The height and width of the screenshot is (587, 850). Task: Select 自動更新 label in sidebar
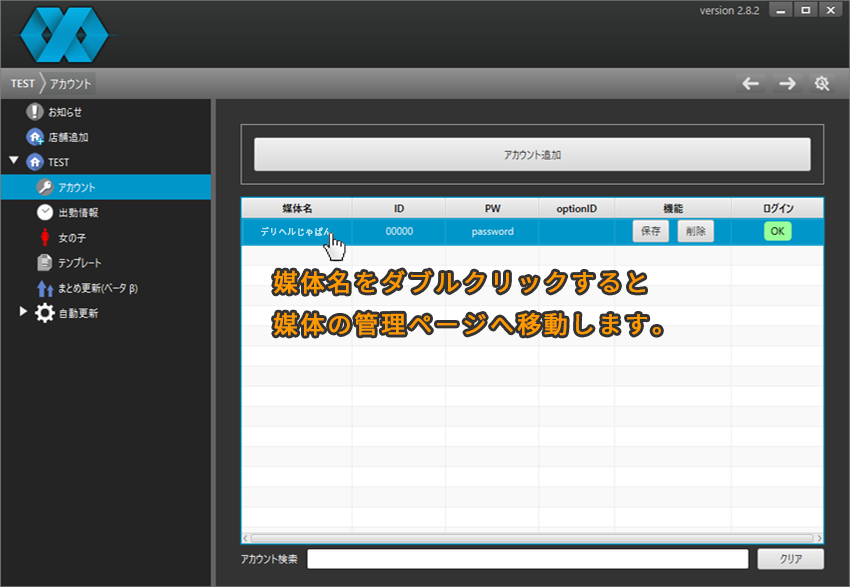click(79, 313)
